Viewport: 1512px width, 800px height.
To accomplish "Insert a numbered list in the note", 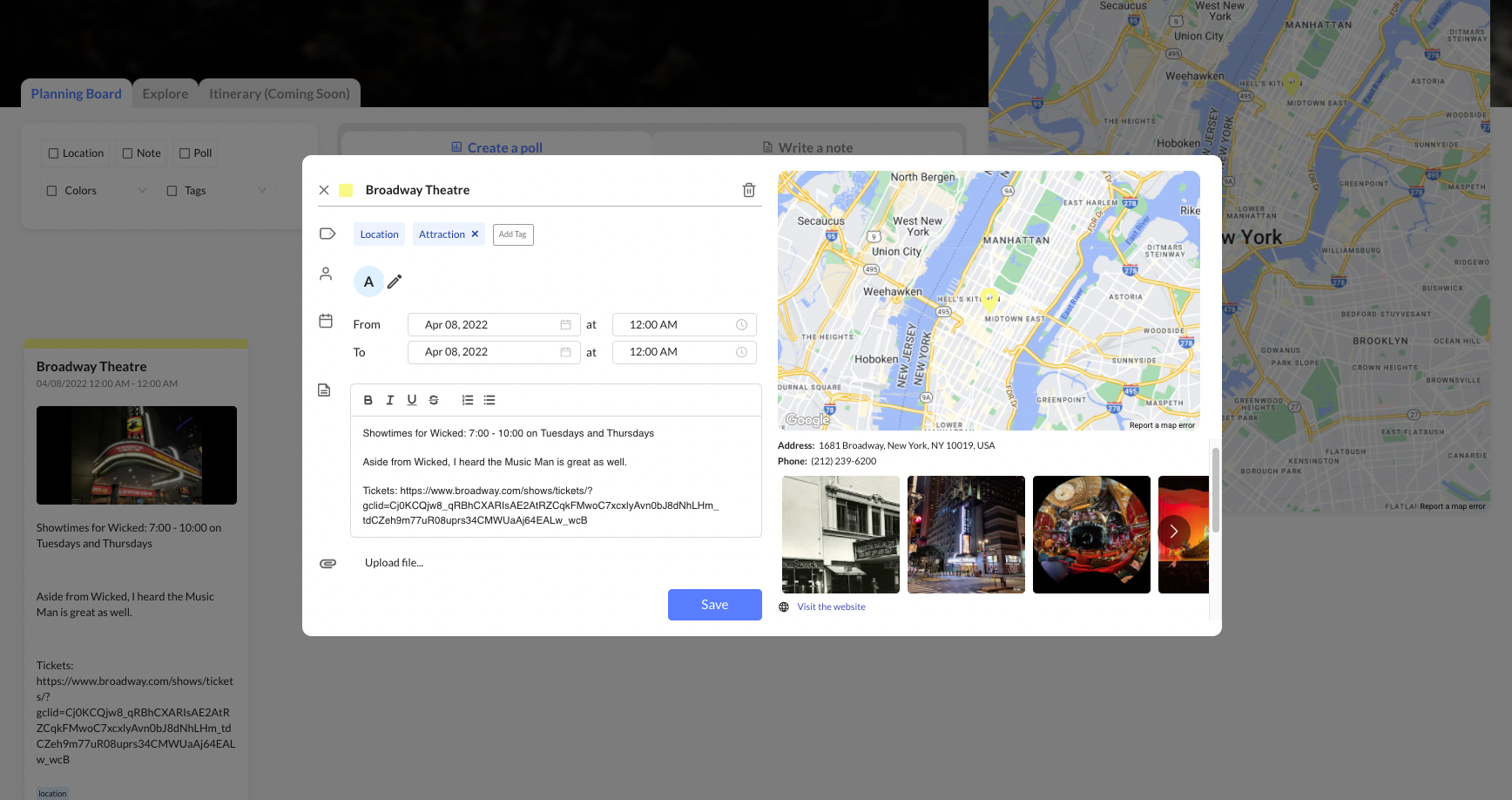I will coord(468,400).
